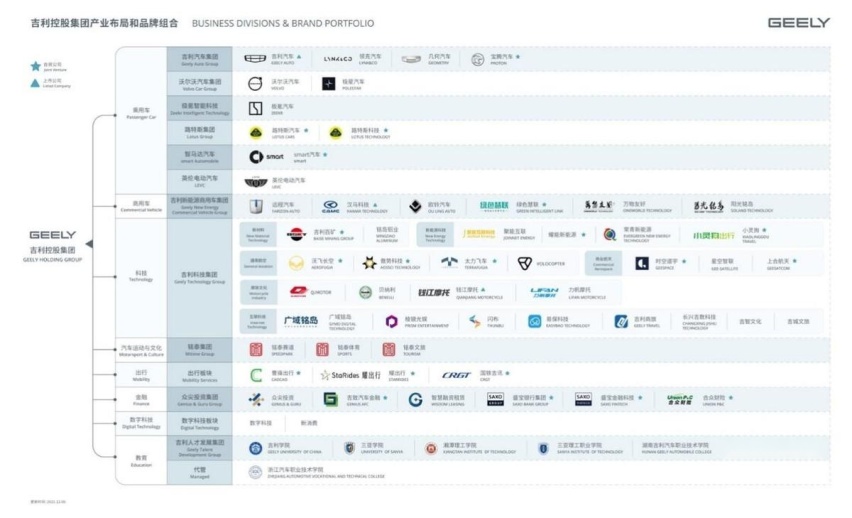852x518 pixels.
Task: Click the Geometry brand logo
Action: pyautogui.click(x=411, y=59)
